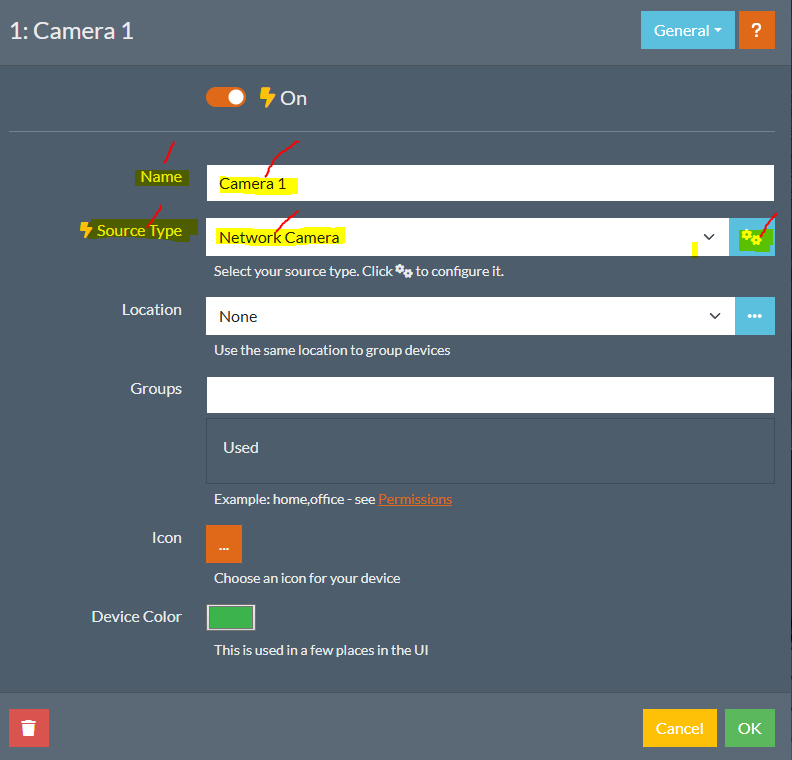Image resolution: width=792 pixels, height=760 pixels.
Task: Click into the Name field showing Camera 1
Action: (490, 183)
